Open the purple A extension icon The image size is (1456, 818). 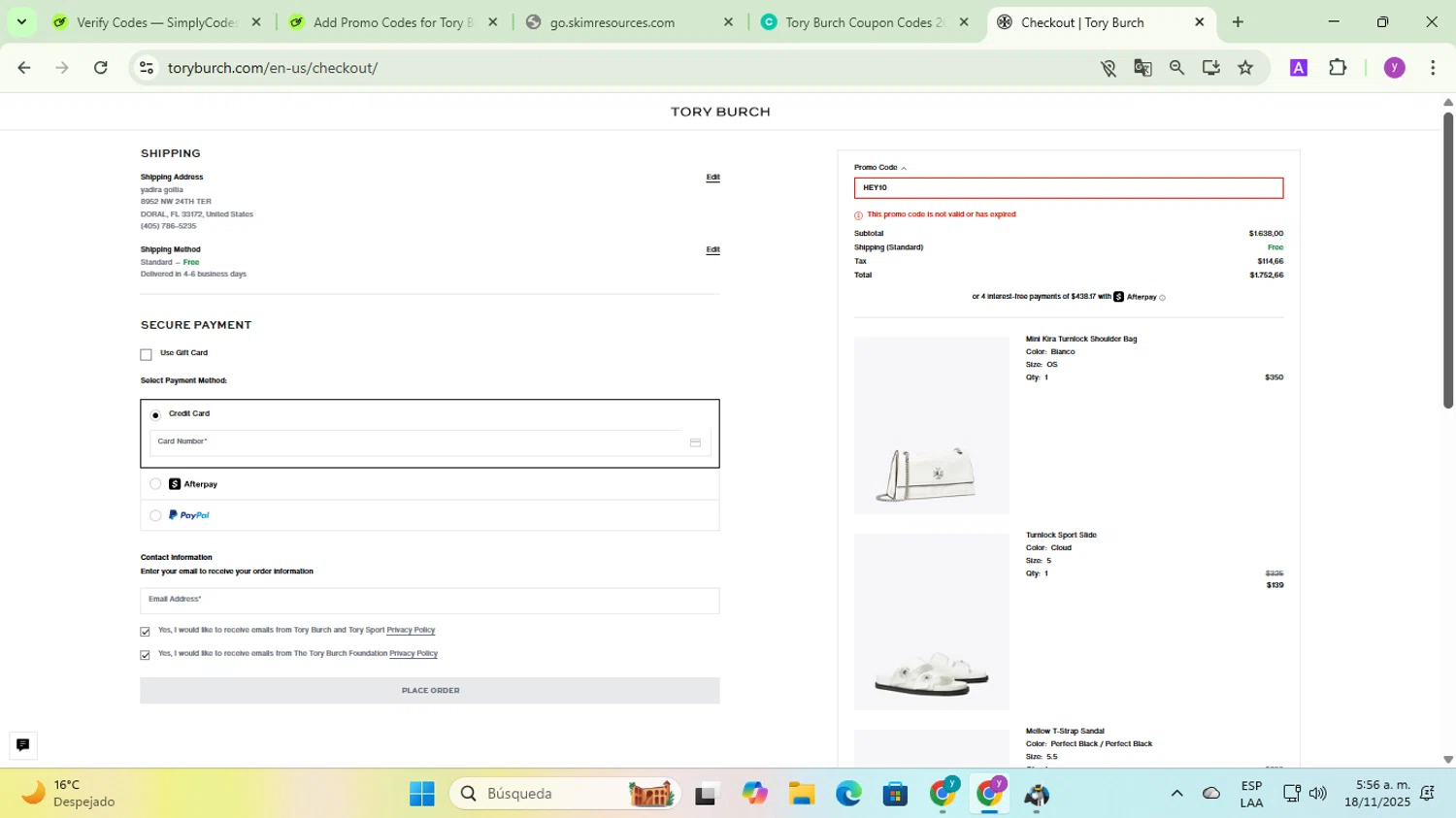coord(1299,67)
